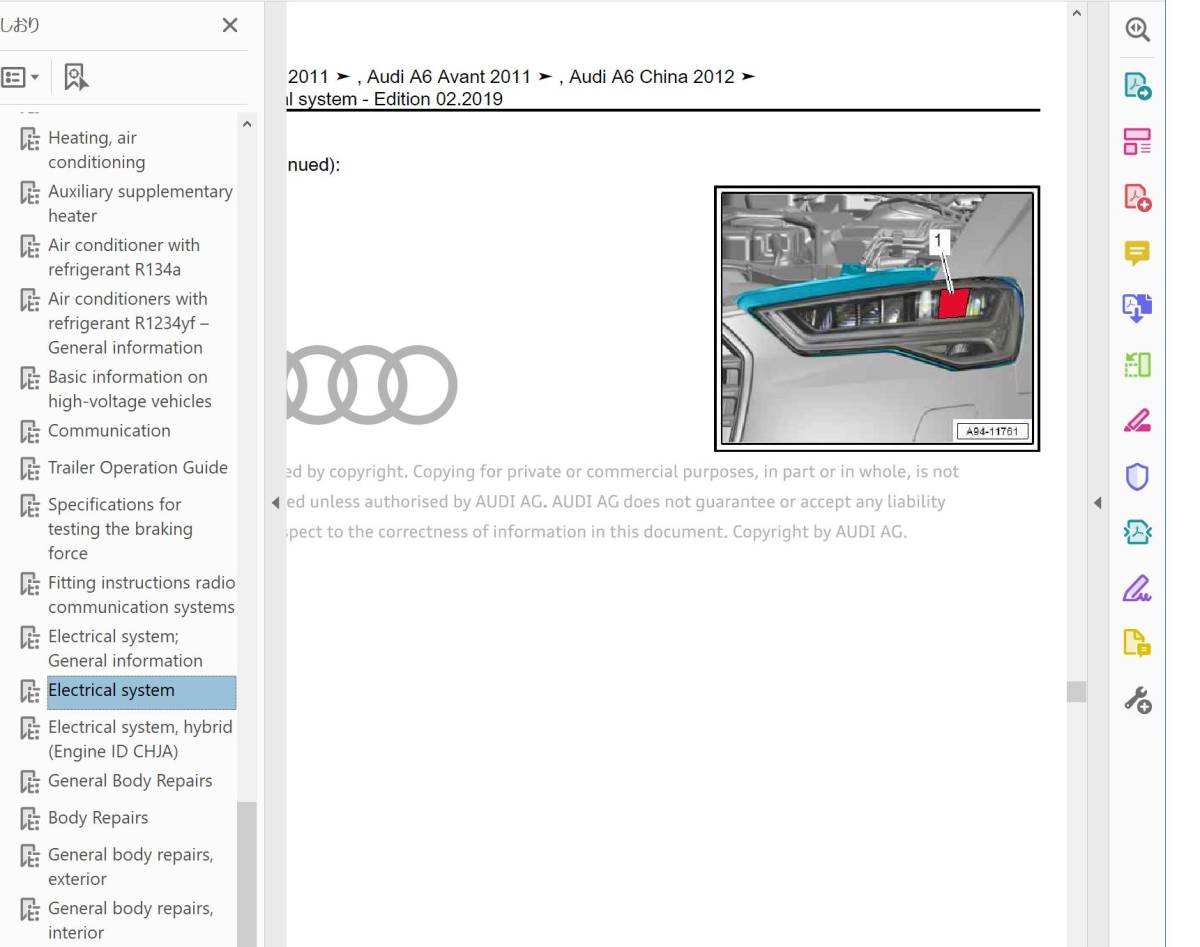Open the bookmark options dropdown menu

[20, 77]
